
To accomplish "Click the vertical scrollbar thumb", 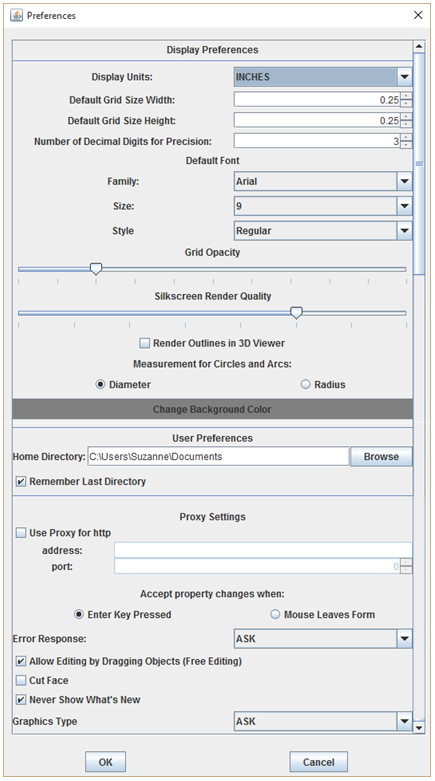I will point(419,163).
